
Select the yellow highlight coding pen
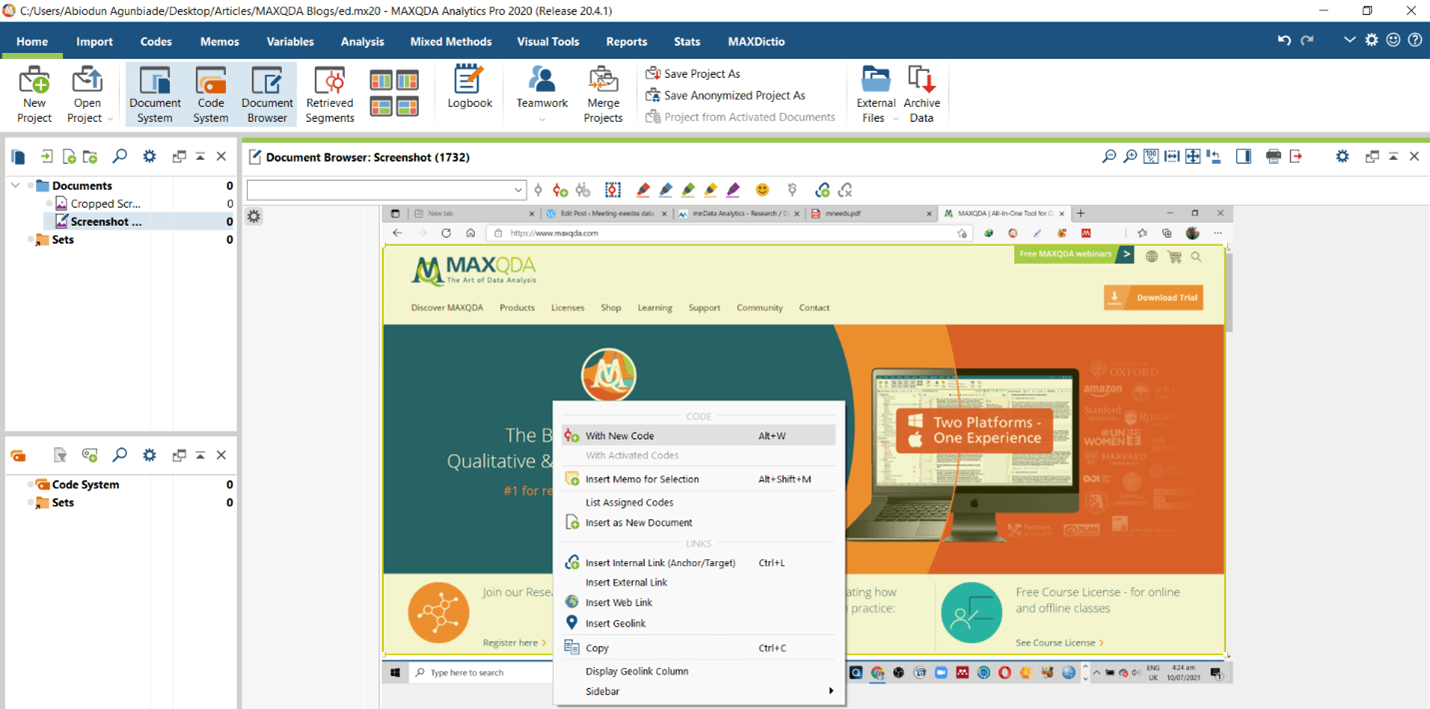pos(711,190)
